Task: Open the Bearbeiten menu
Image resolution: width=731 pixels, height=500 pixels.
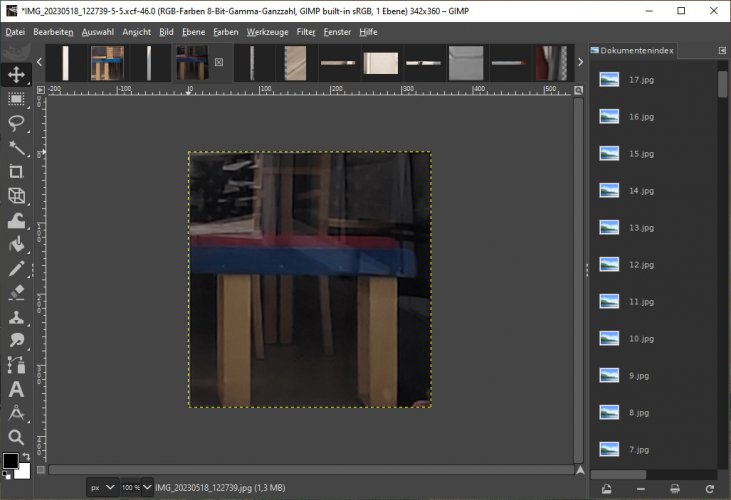Action: [x=53, y=32]
